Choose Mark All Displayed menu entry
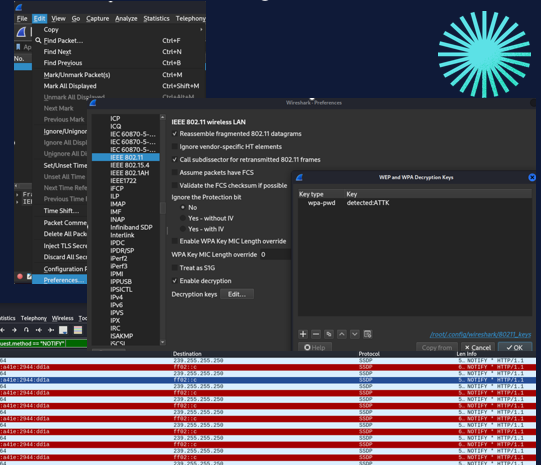Screen dimensions: 541x465 [70, 86]
